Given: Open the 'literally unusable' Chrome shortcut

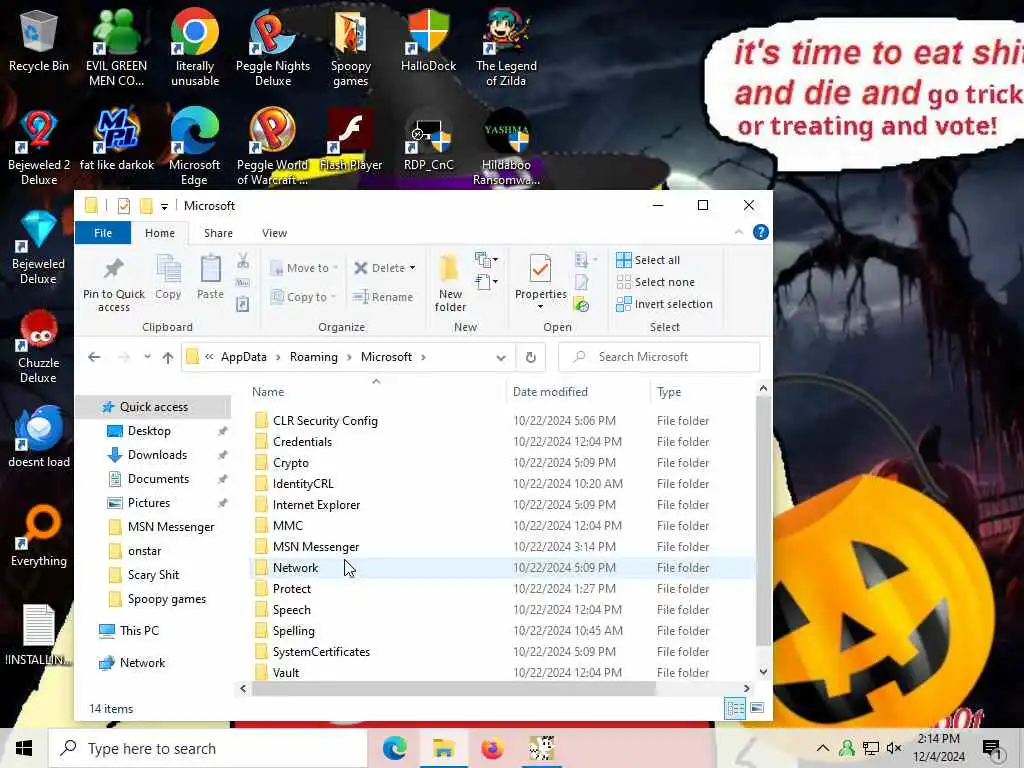Looking at the screenshot, I should (195, 48).
